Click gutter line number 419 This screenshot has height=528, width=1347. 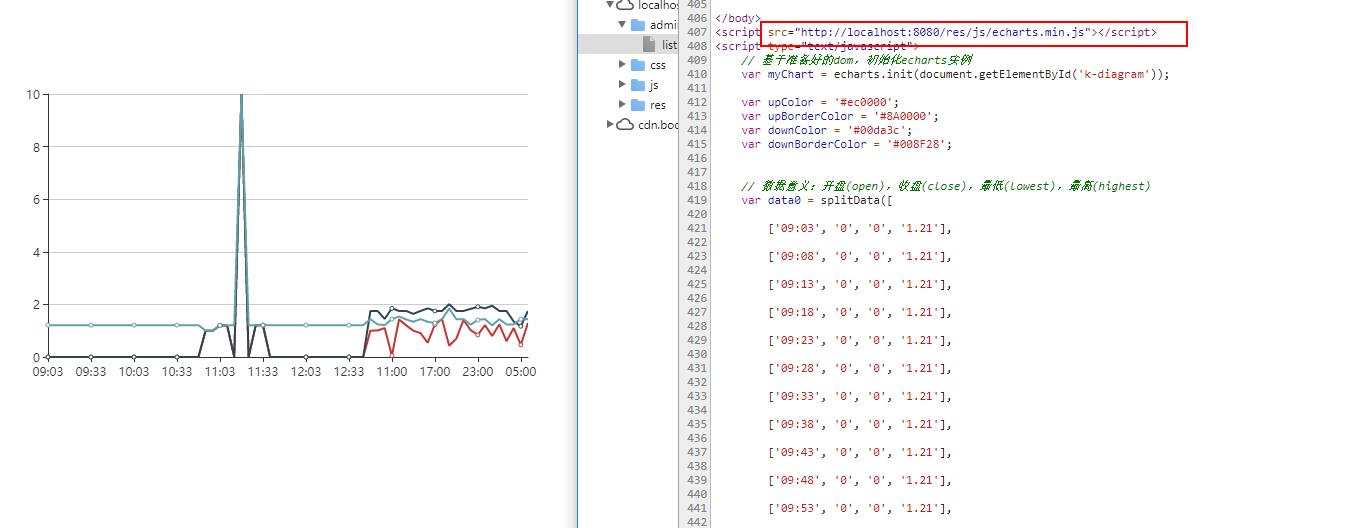(697, 200)
